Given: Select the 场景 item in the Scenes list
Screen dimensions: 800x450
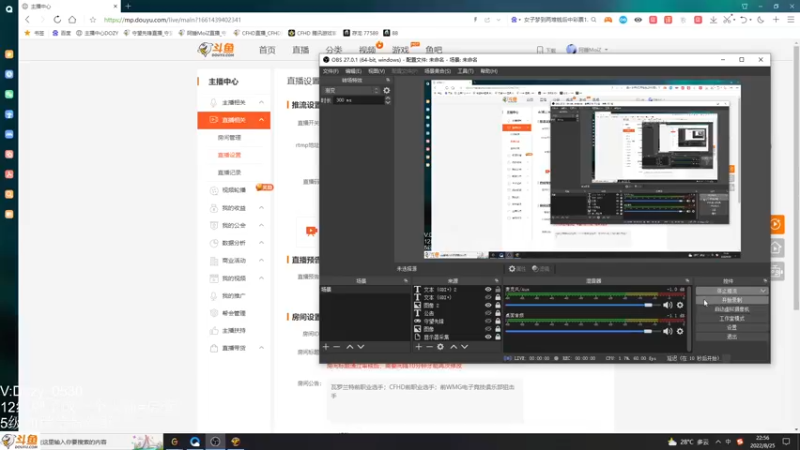Looking at the screenshot, I should coord(365,289).
